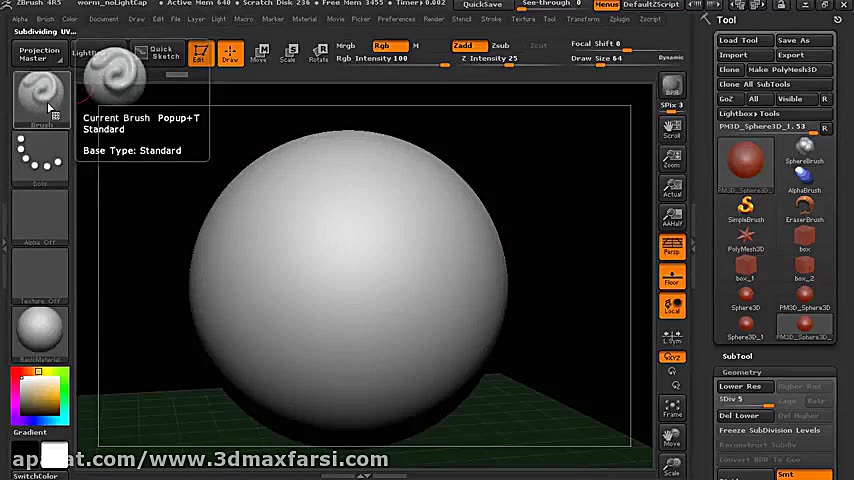Viewport: 854px width, 480px height.
Task: Click the SDiv 5 subdivision slider
Action: click(745, 401)
